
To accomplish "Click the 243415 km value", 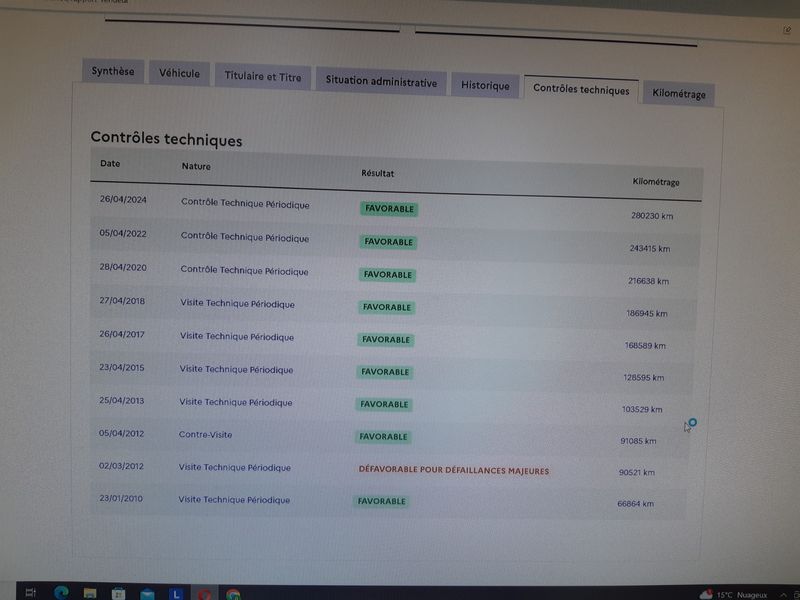I will point(649,249).
